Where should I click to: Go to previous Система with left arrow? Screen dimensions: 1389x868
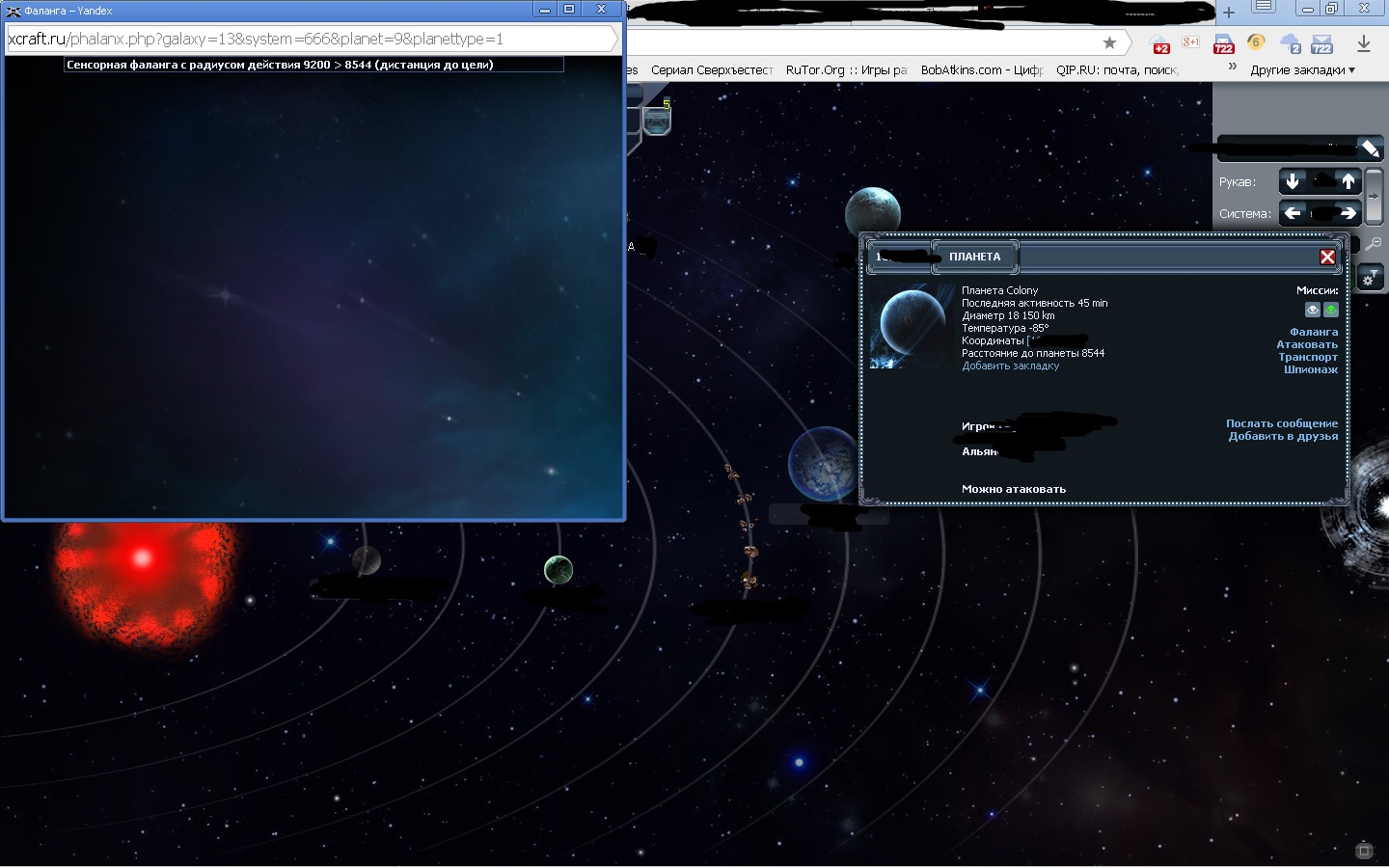point(1293,213)
